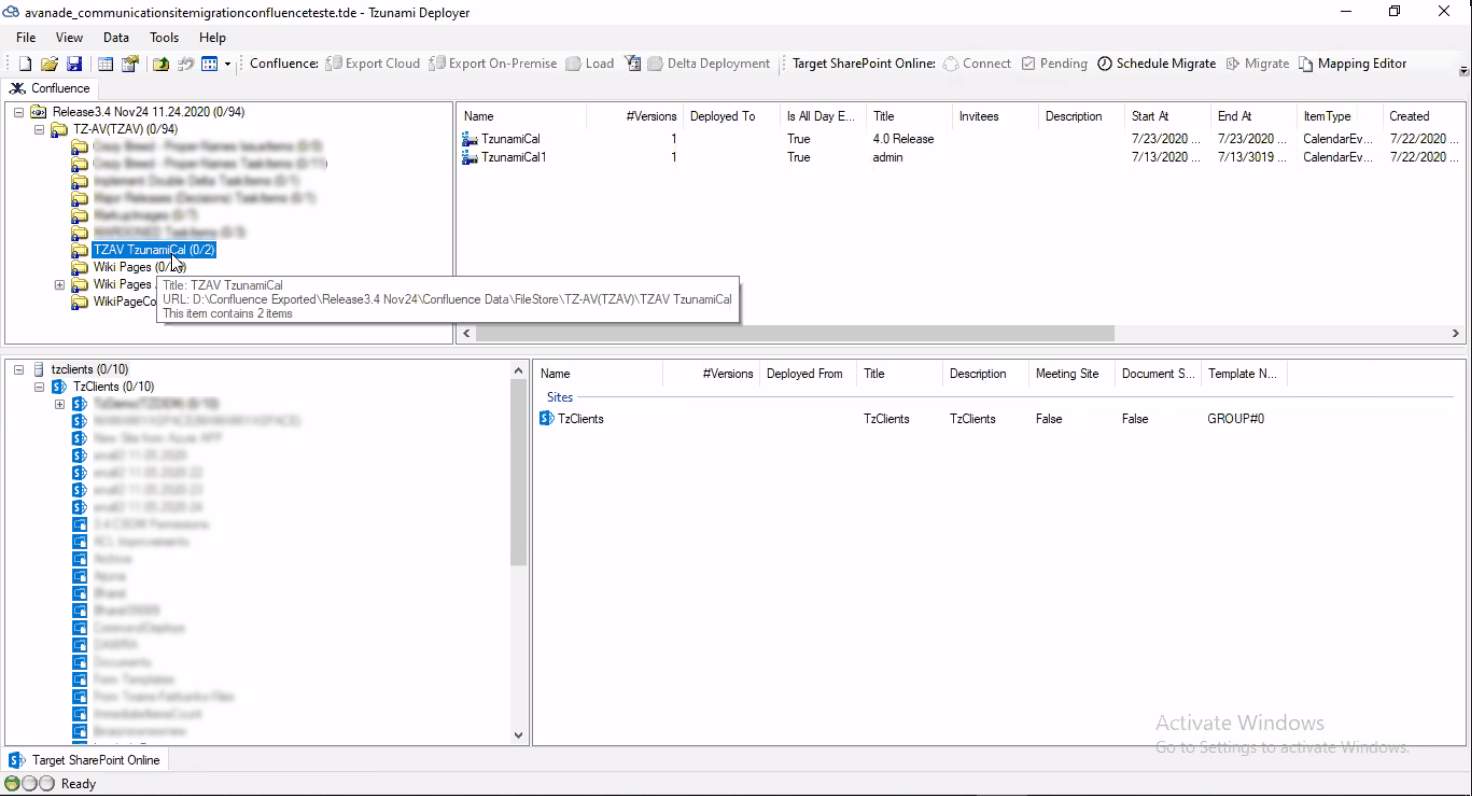
Task: Open the Tools menu
Action: point(163,37)
